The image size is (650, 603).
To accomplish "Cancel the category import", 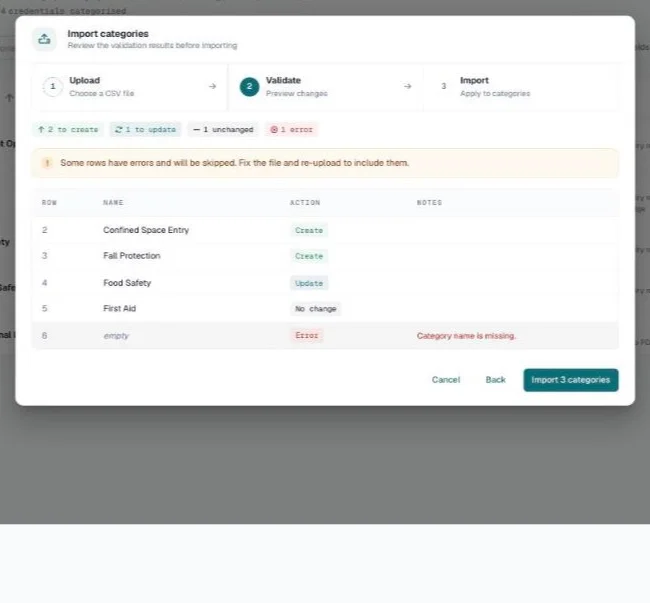I will (446, 380).
